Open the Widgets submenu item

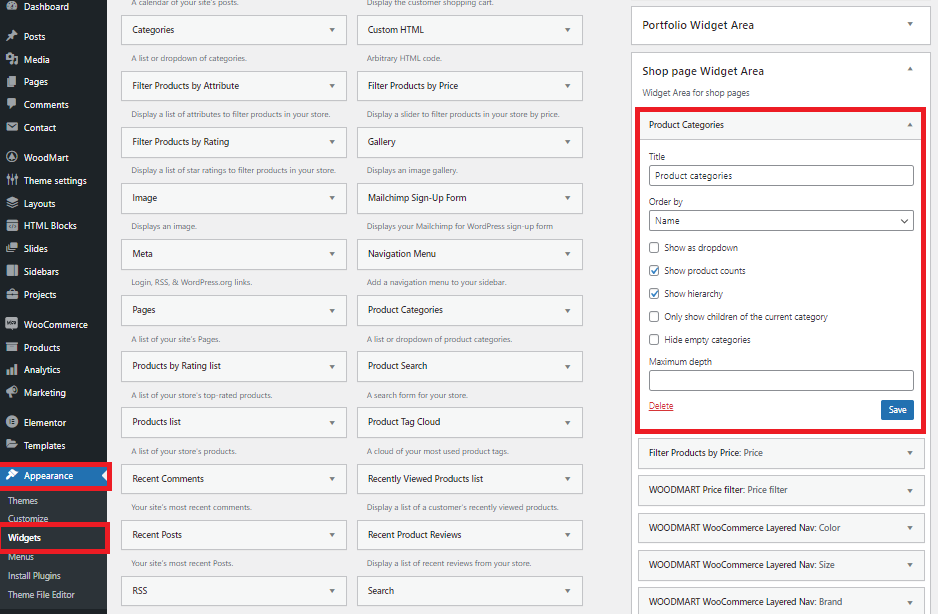point(25,538)
